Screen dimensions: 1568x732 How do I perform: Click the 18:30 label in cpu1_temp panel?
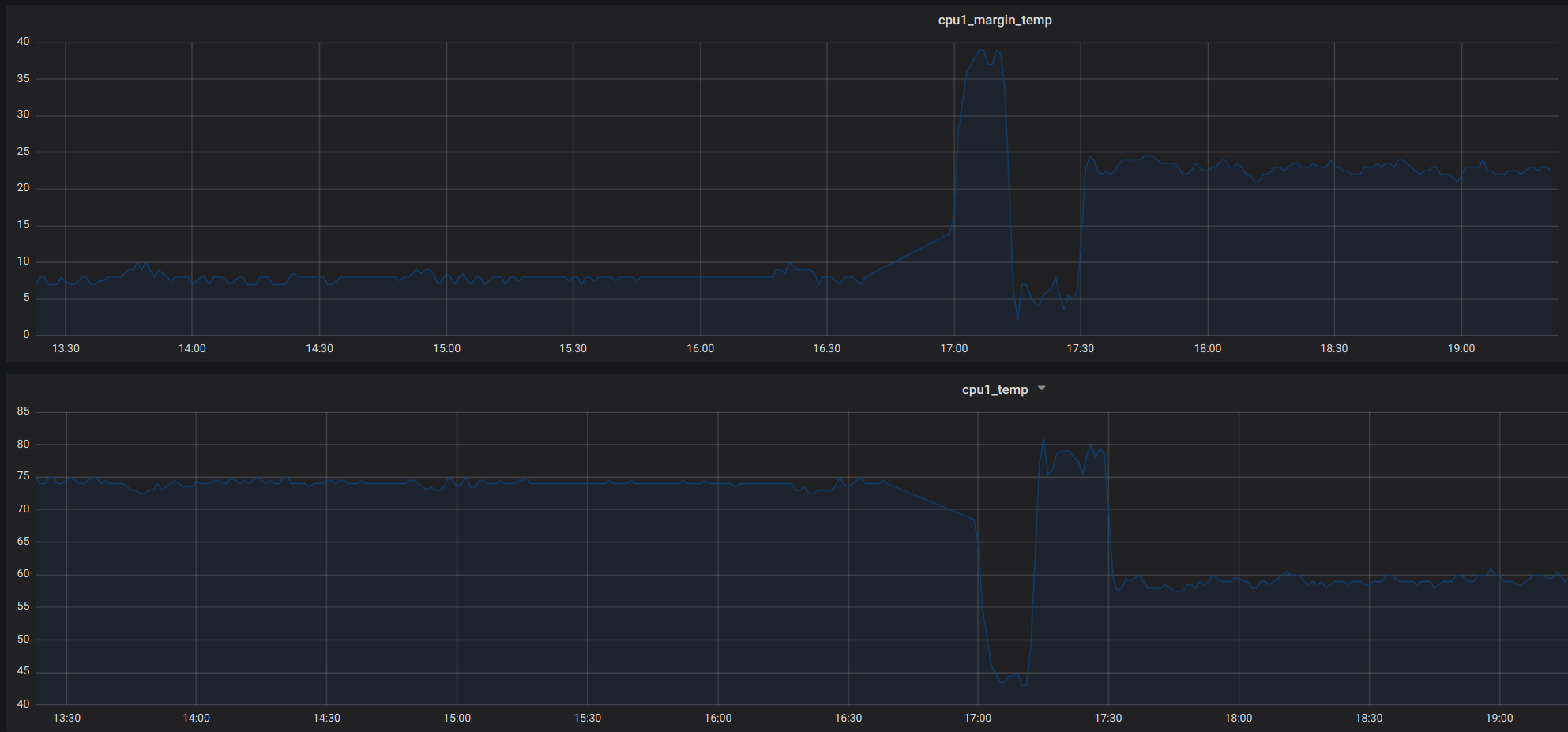[1368, 718]
